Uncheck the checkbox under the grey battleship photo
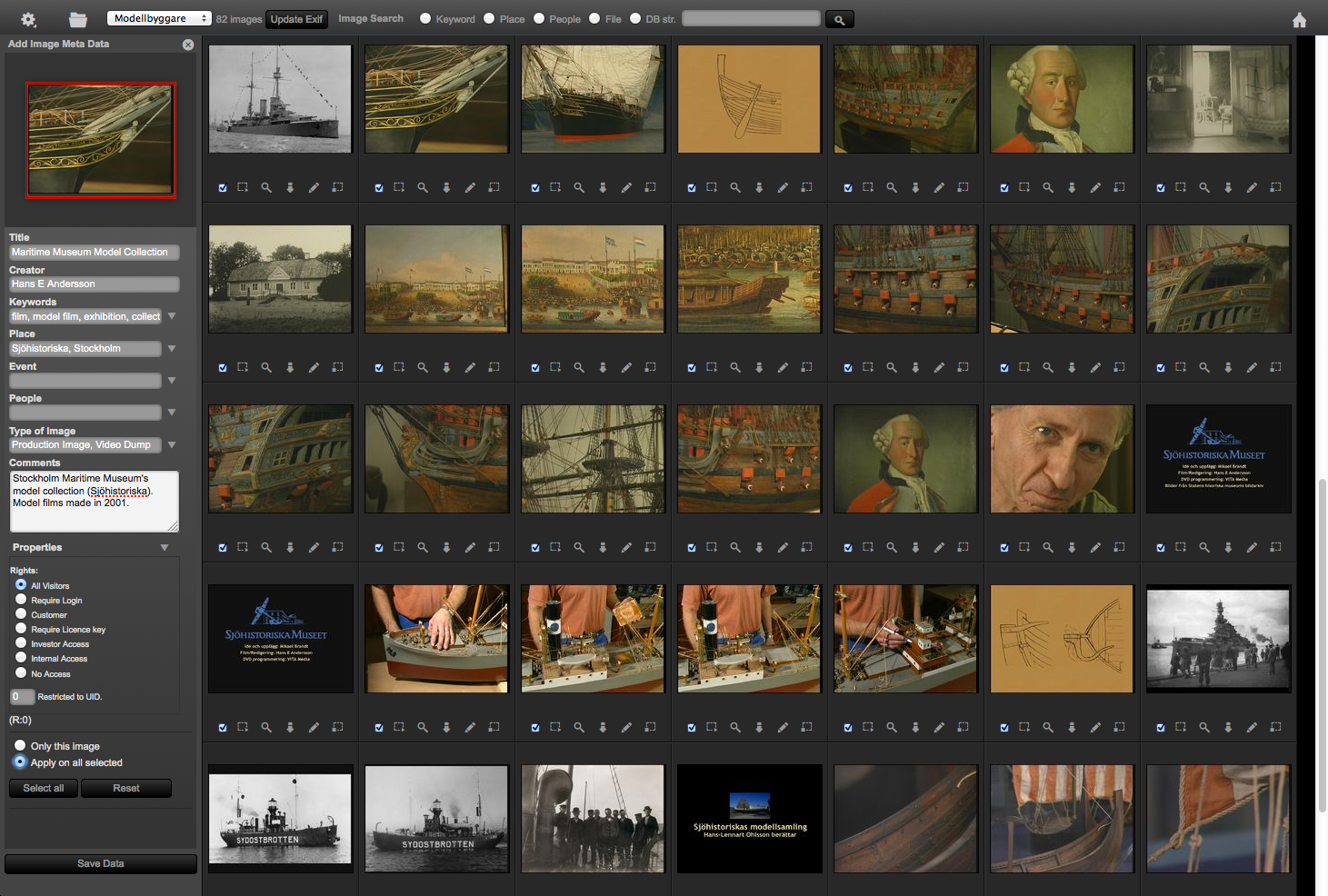1328x896 pixels. pos(223,188)
